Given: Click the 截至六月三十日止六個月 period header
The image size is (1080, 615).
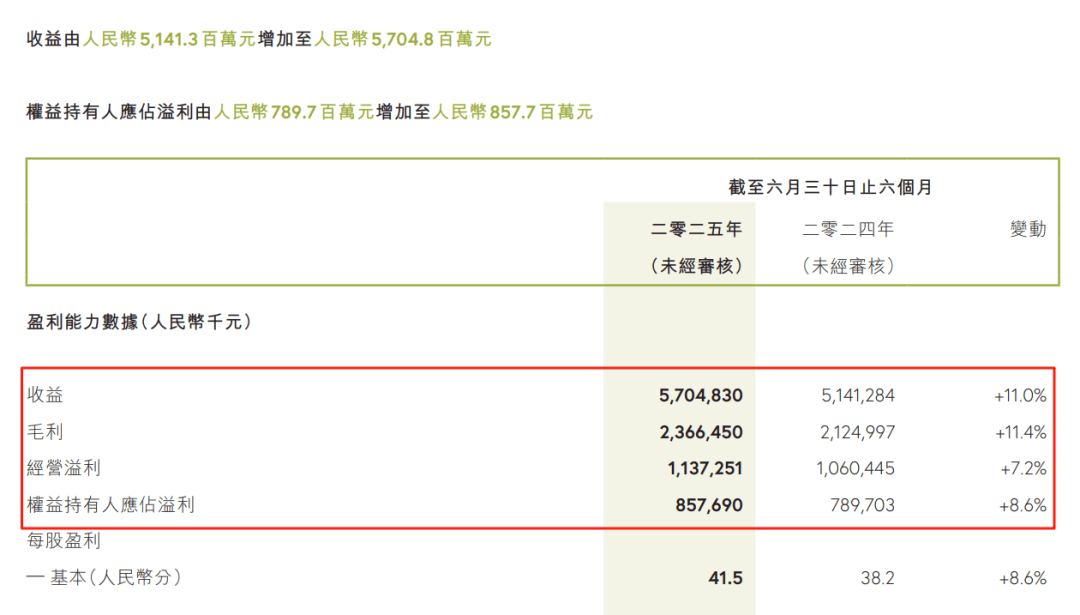Looking at the screenshot, I should pyautogui.click(x=831, y=187).
